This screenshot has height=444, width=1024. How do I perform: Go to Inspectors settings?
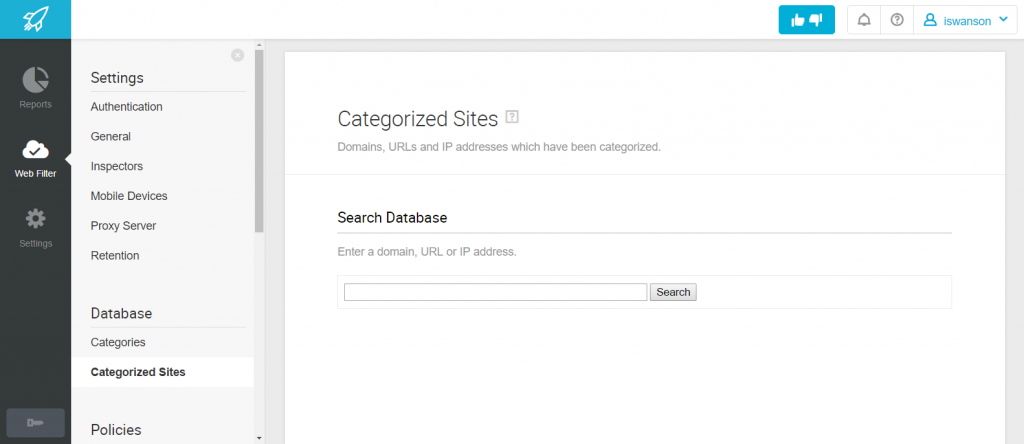pos(116,166)
